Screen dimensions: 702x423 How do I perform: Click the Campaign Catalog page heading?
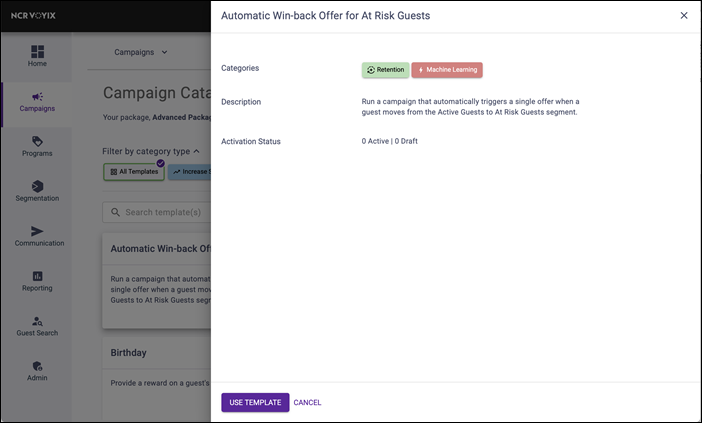157,93
